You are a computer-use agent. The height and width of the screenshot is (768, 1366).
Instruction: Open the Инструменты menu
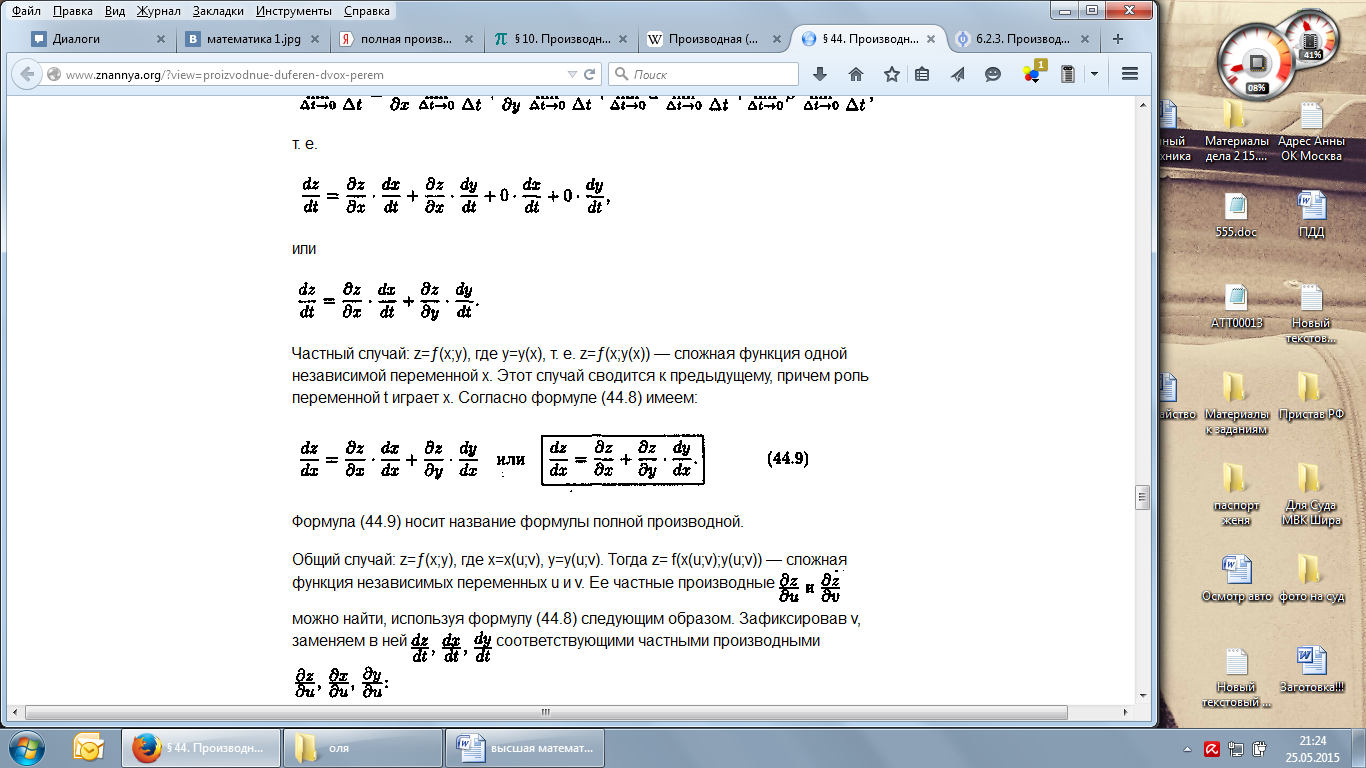[294, 11]
